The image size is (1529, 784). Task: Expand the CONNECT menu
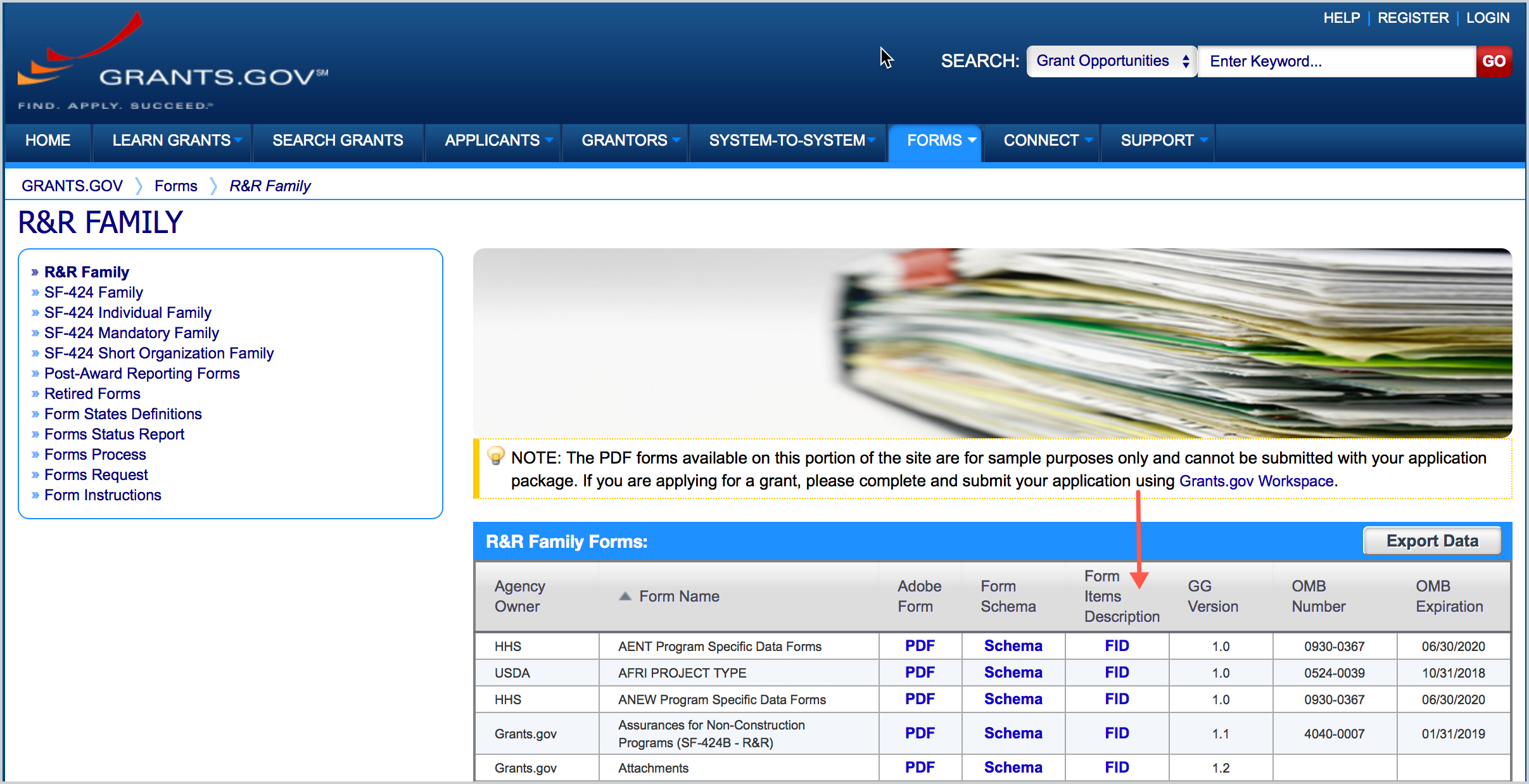pyautogui.click(x=1043, y=140)
